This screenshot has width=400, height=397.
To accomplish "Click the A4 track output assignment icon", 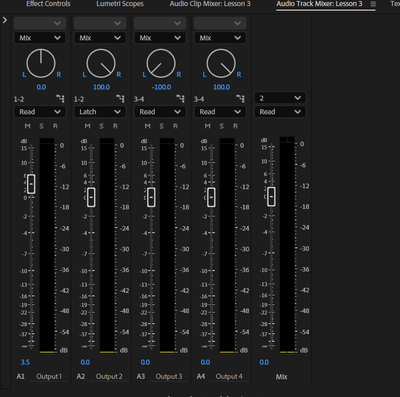I will (240, 99).
